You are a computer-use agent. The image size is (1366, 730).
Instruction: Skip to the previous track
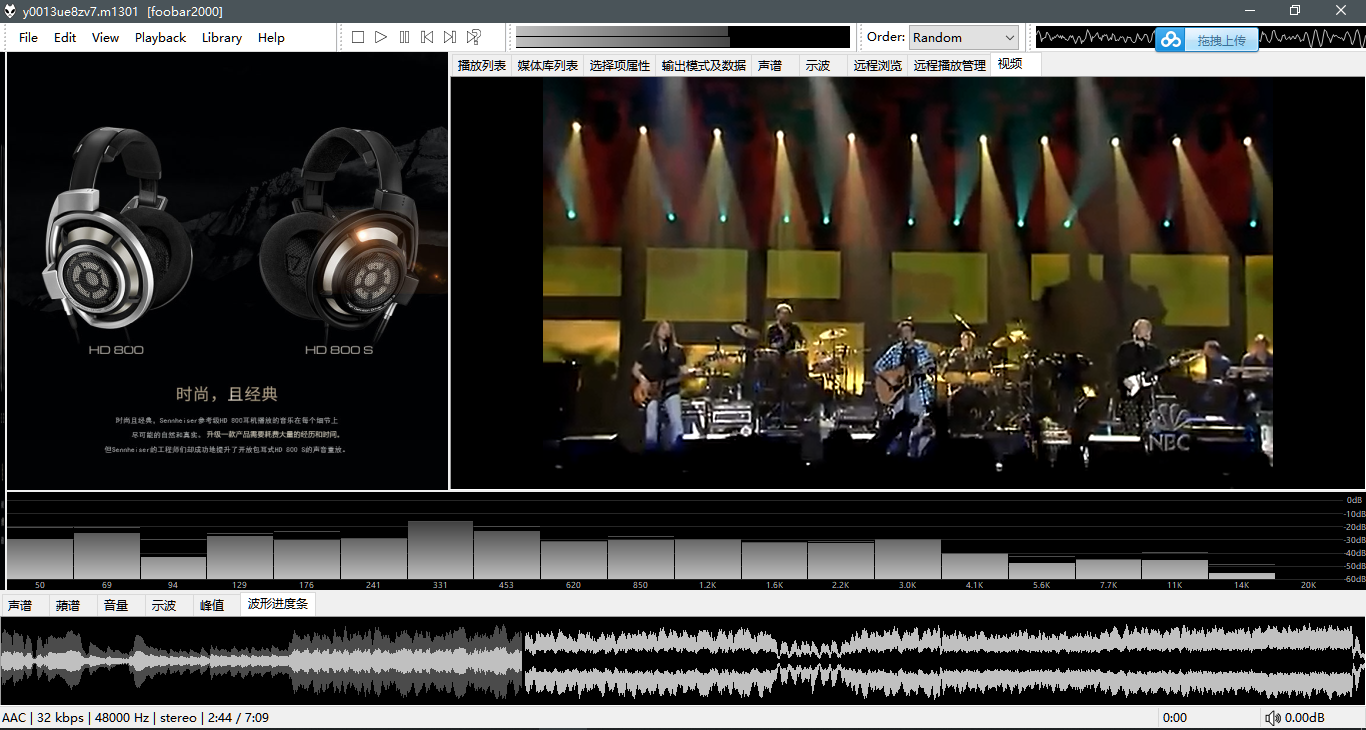click(427, 37)
